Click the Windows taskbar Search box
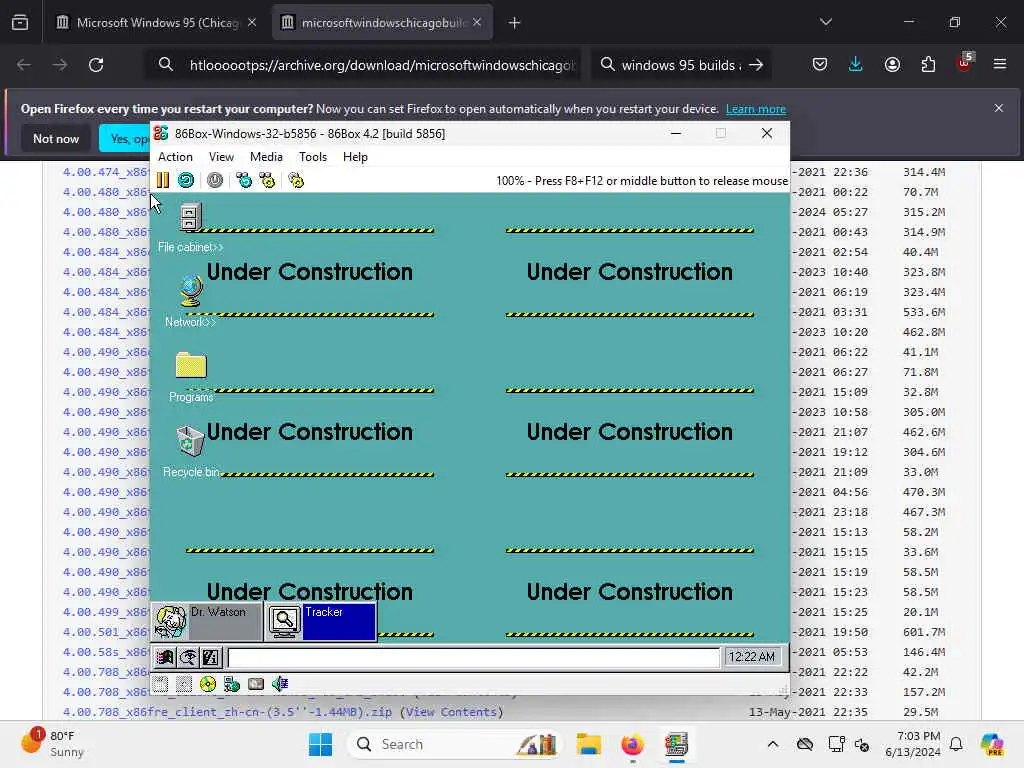 [455, 744]
